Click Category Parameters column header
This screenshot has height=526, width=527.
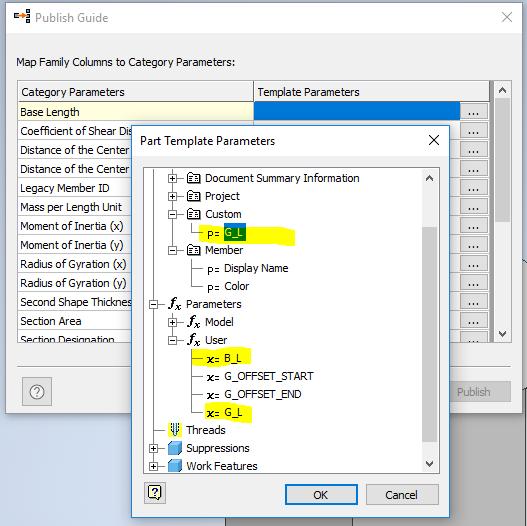coord(135,91)
